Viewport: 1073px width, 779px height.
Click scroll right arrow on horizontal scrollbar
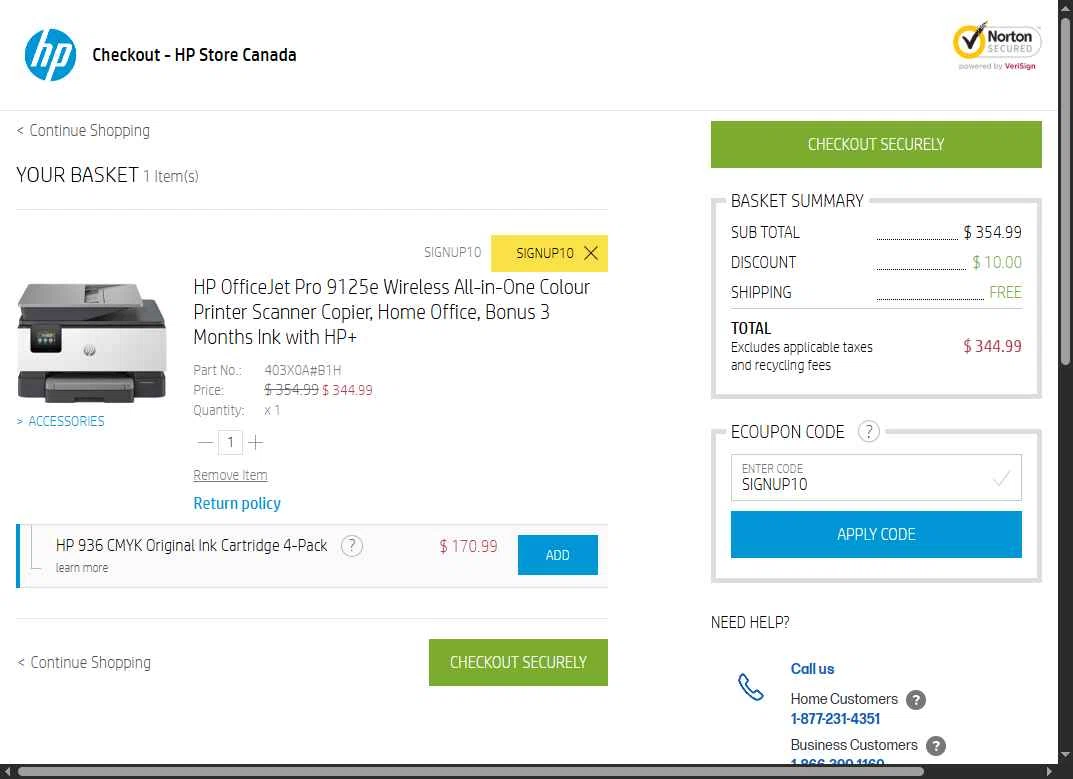pyautogui.click(x=1050, y=772)
